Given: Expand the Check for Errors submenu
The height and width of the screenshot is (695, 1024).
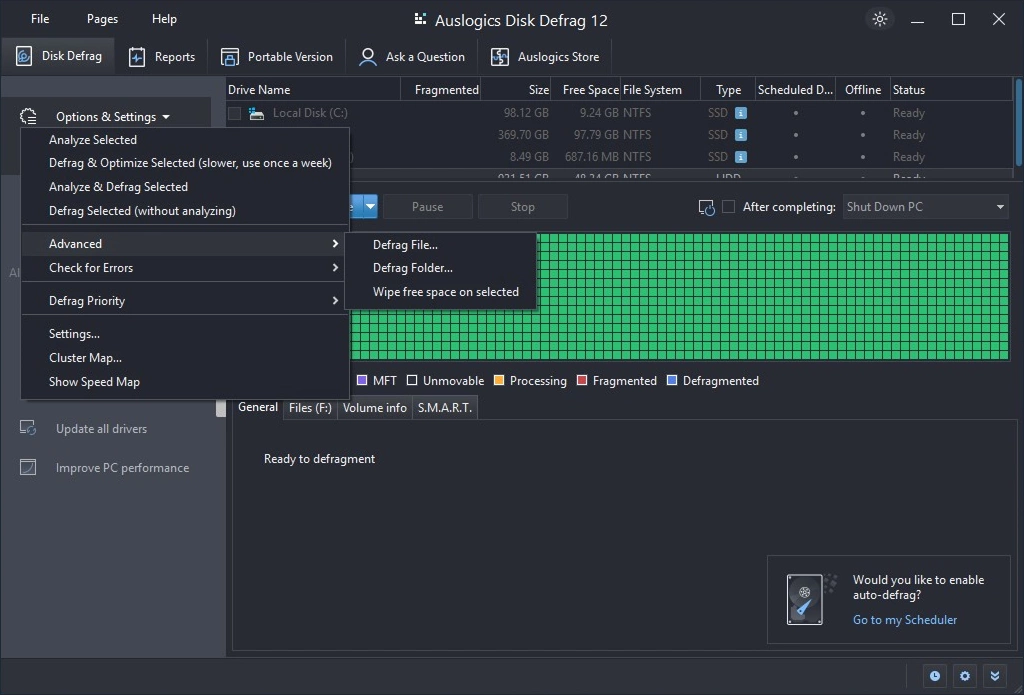Looking at the screenshot, I should (185, 268).
